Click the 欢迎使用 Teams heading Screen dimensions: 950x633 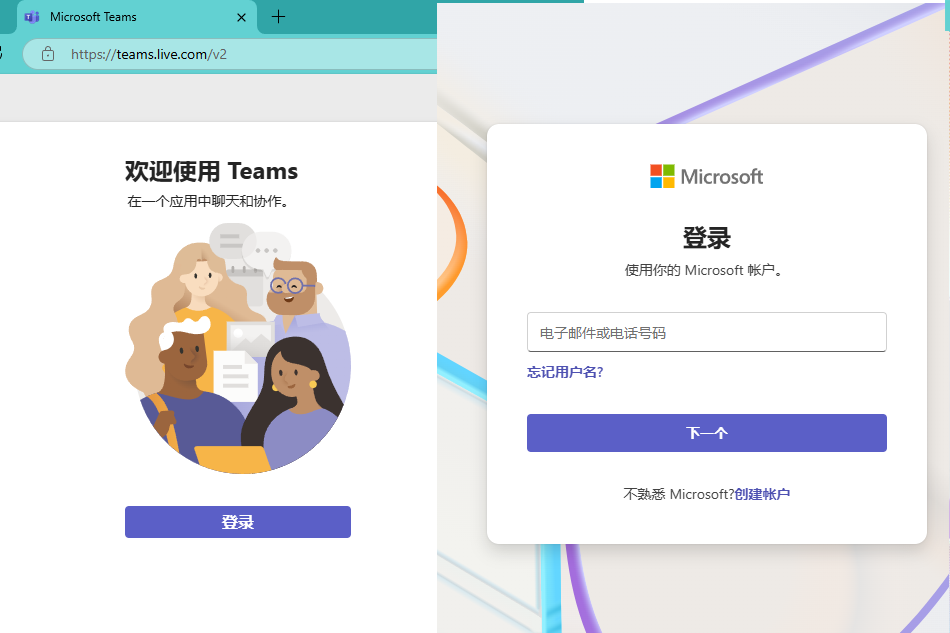pyautogui.click(x=211, y=171)
